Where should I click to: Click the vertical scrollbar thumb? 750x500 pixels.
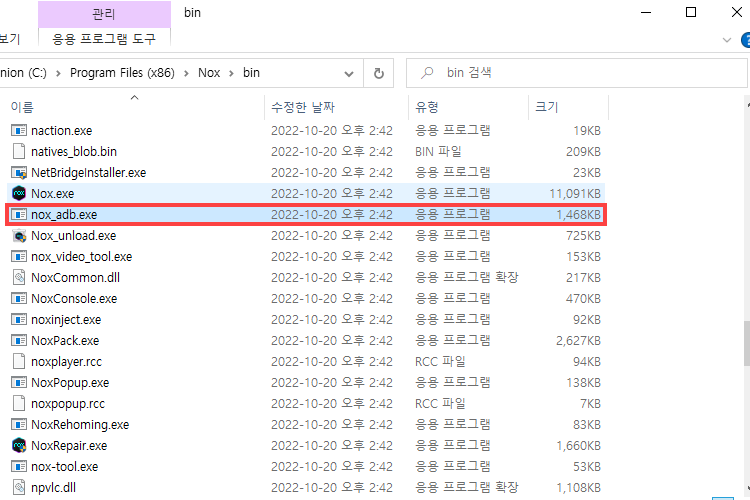[747, 344]
